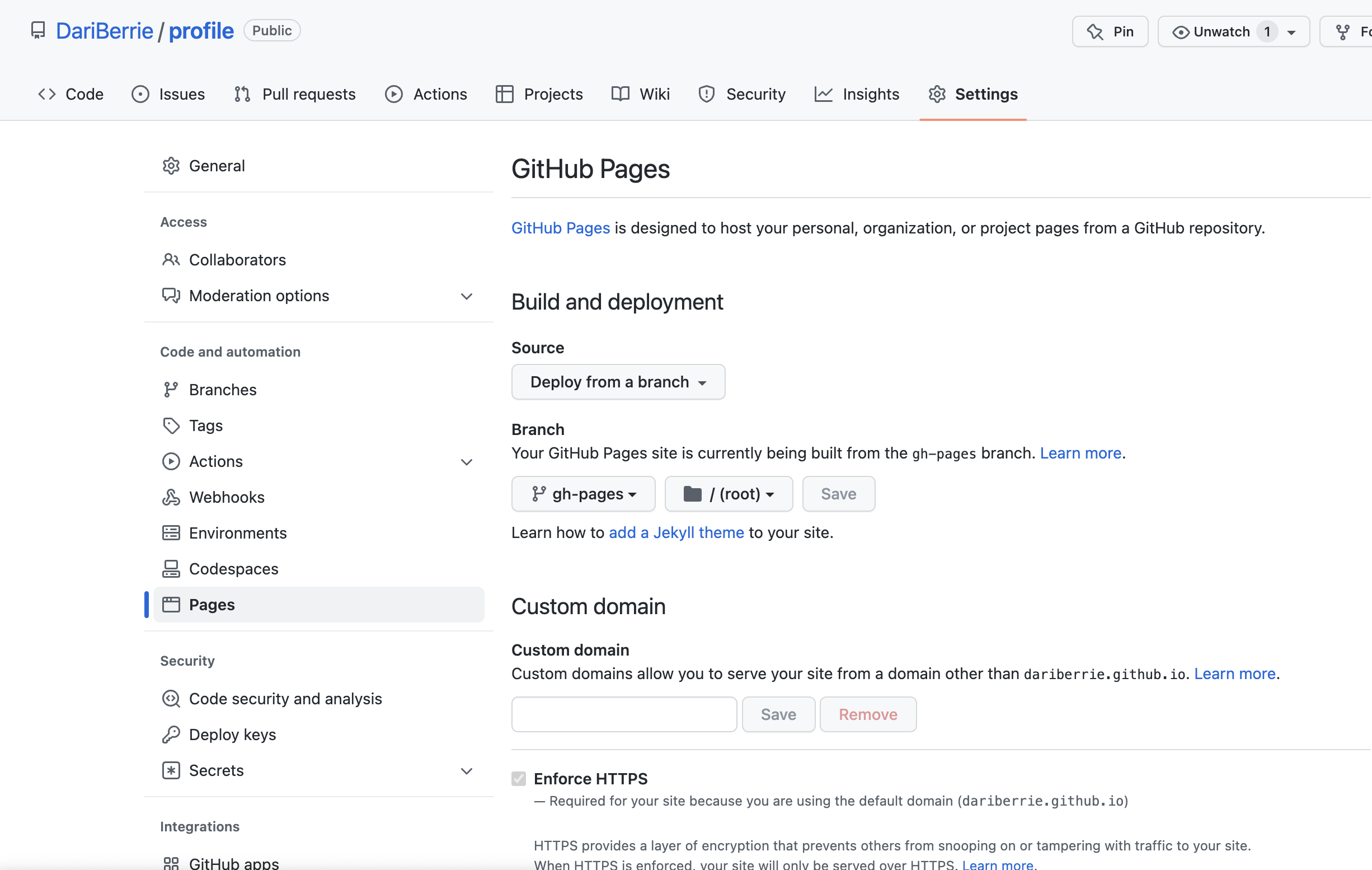Click the Deploy keys key icon
Image resolution: width=1372 pixels, height=870 pixels.
pos(171,735)
